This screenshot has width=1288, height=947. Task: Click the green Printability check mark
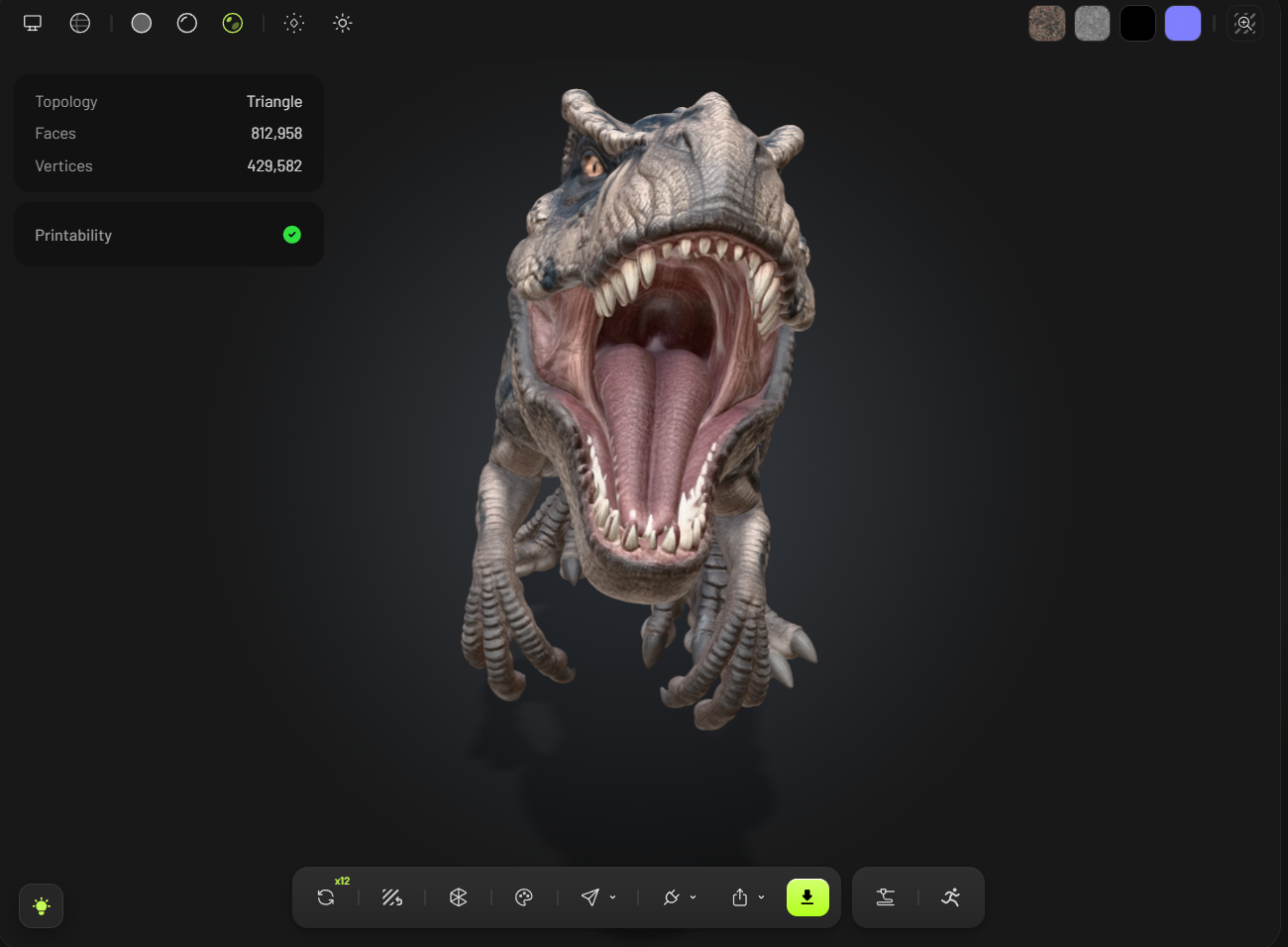292,235
